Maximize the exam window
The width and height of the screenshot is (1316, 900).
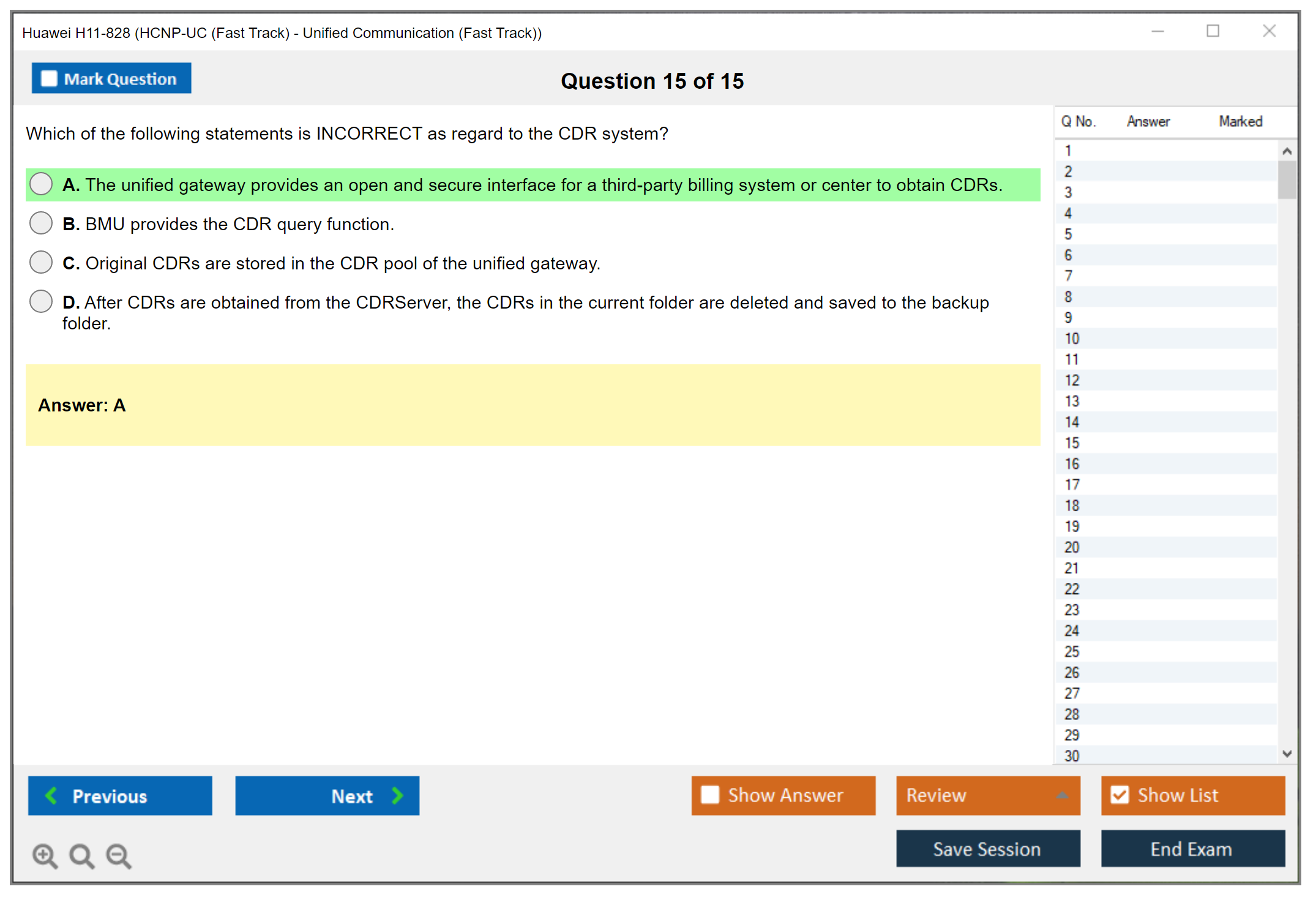click(x=1213, y=31)
